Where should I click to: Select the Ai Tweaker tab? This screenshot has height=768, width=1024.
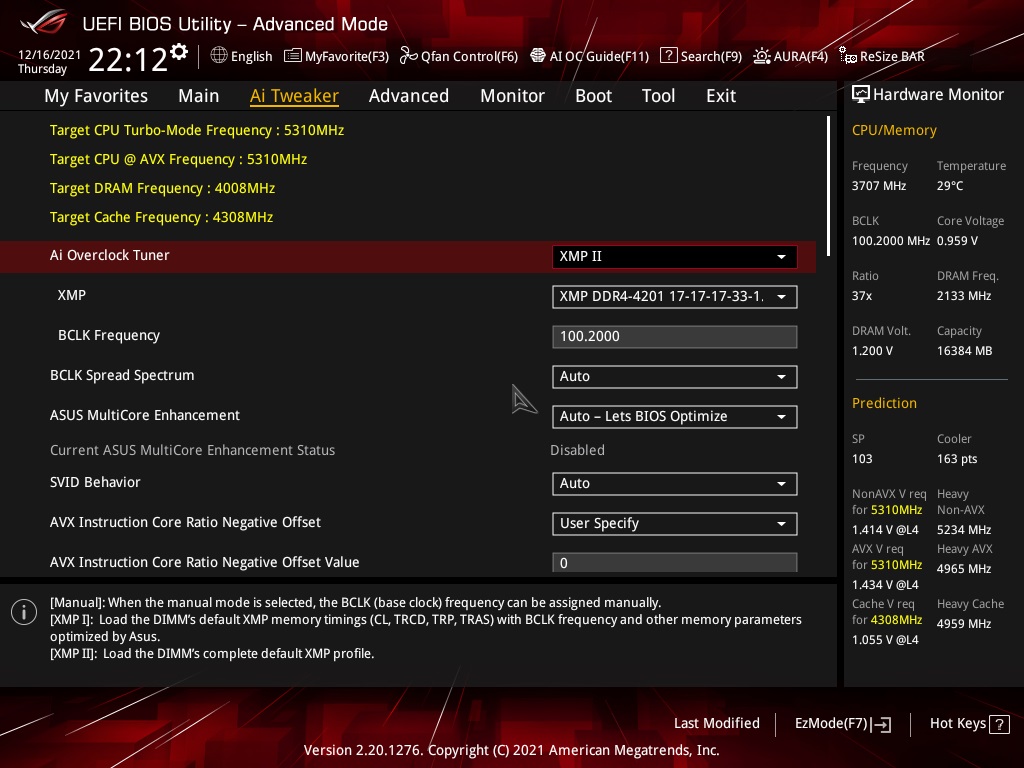click(294, 96)
